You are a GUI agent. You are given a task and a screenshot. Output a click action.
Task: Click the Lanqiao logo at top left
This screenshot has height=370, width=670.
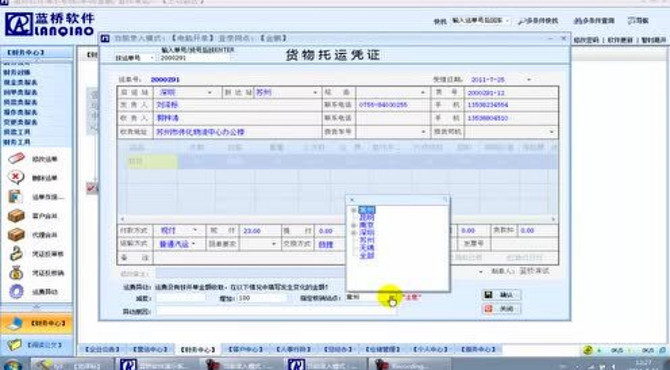50,24
